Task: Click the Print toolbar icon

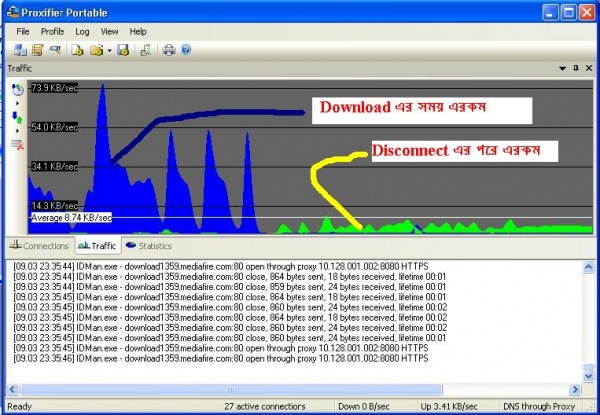Action: click(x=169, y=50)
